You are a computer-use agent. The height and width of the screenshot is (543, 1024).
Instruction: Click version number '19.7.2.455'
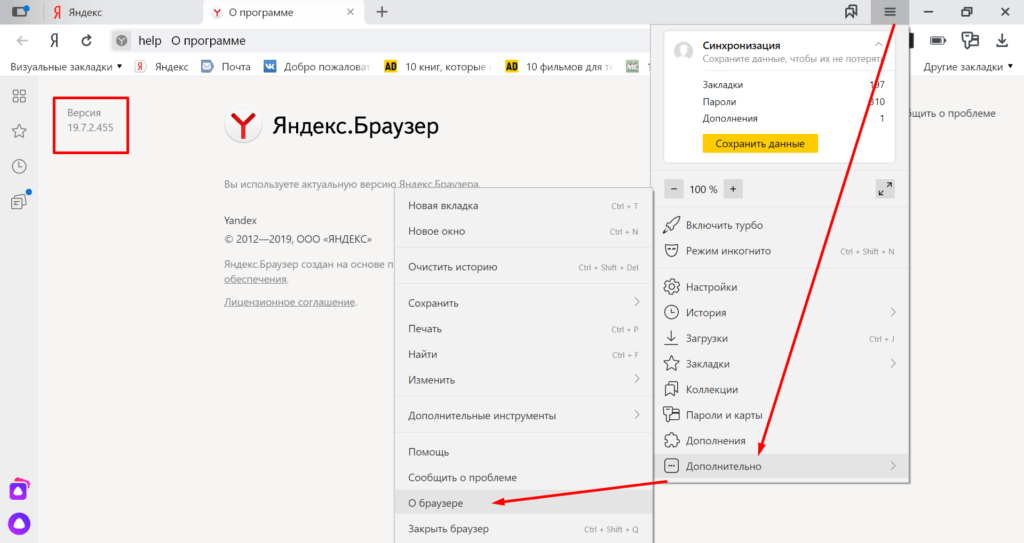click(90, 127)
